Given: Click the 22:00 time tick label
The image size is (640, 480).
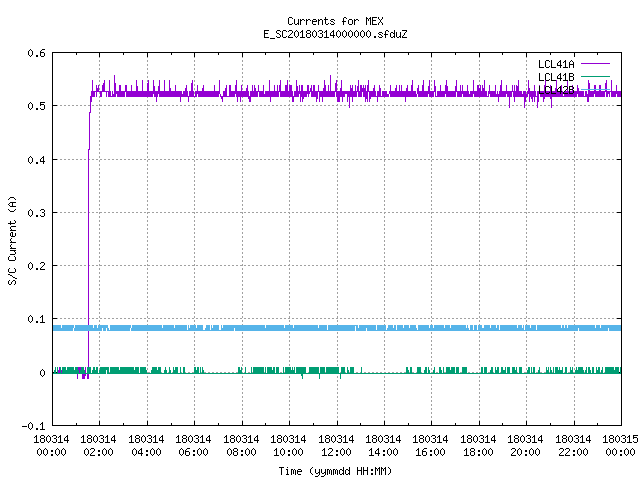Looking at the screenshot, I should [x=573, y=452].
